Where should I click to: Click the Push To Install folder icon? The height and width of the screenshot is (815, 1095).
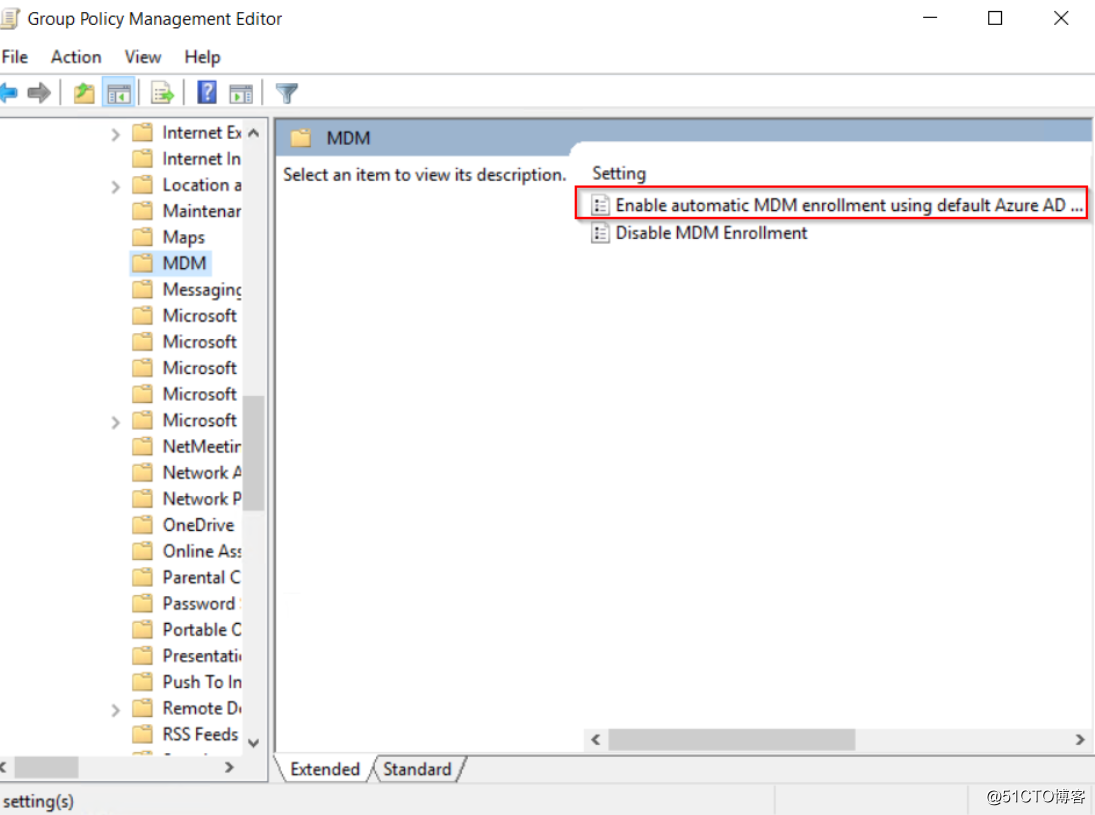[142, 682]
